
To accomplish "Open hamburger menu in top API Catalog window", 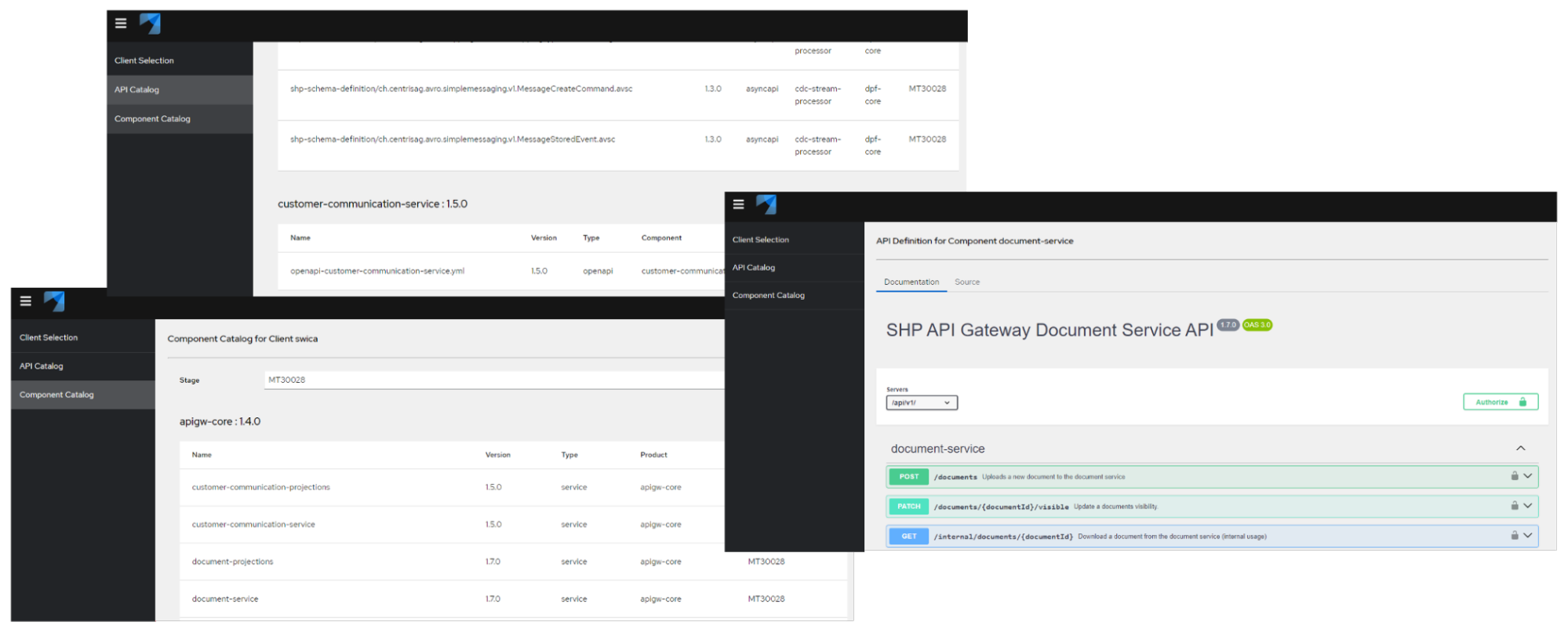I will pos(121,24).
